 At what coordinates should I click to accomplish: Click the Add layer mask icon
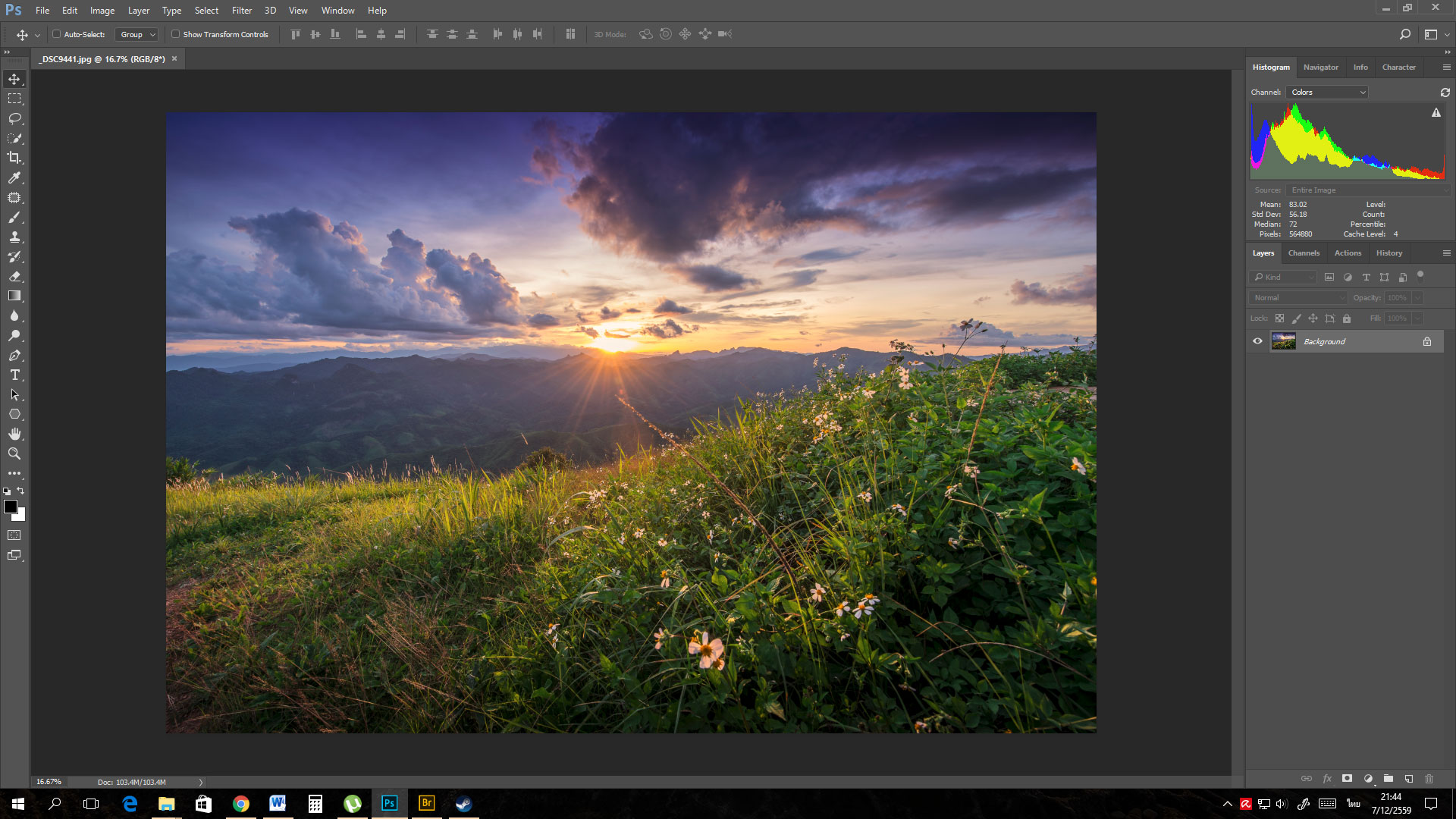pos(1347,778)
